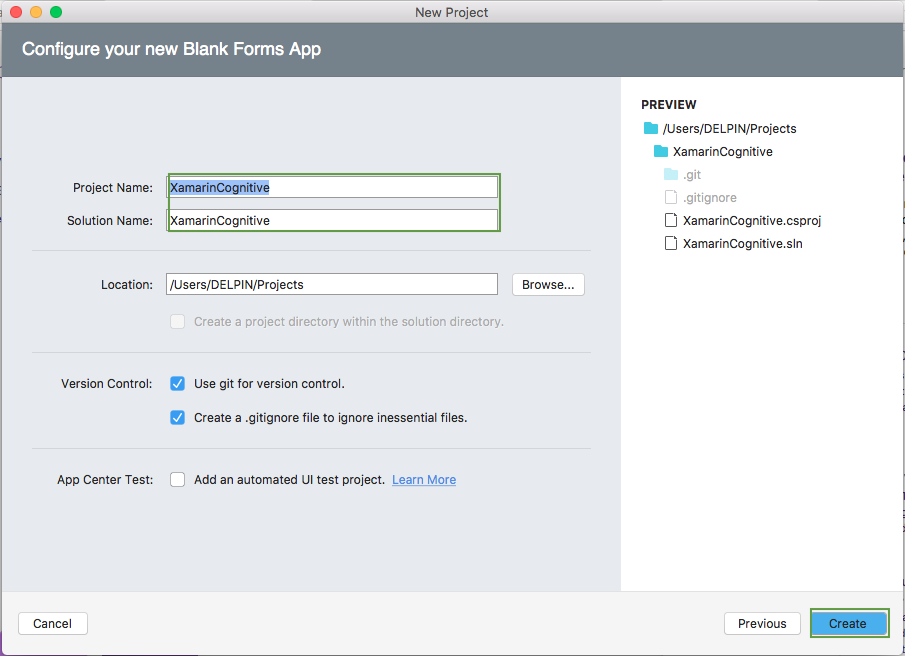Click the Project Name input field

point(332,186)
